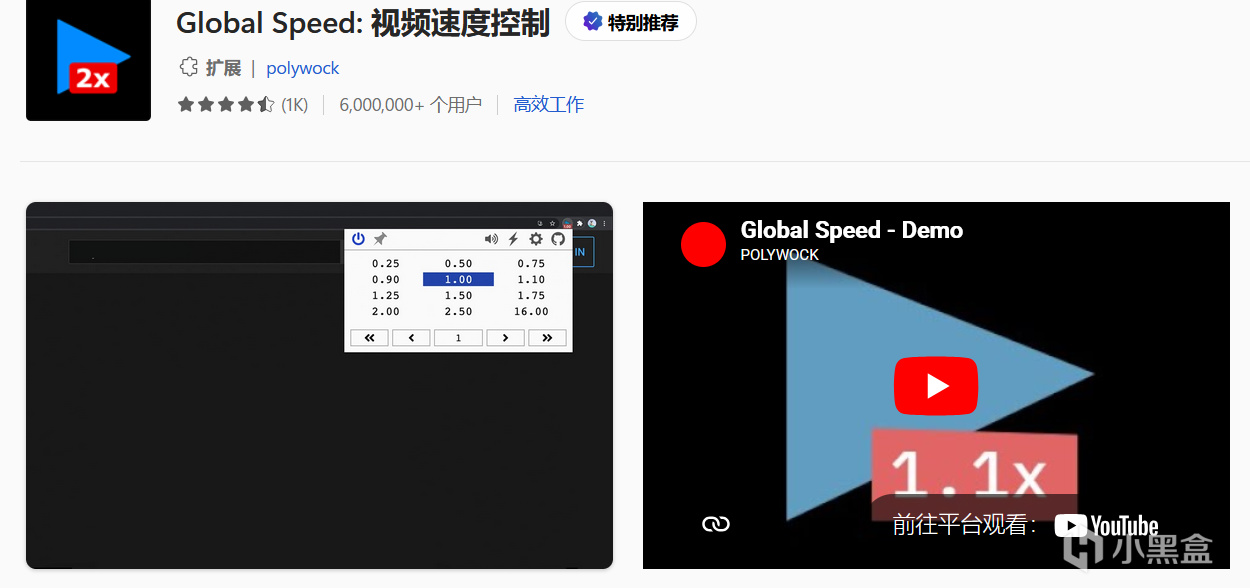
Task: Click the puzzle piece 扩展 icon
Action: coord(188,67)
